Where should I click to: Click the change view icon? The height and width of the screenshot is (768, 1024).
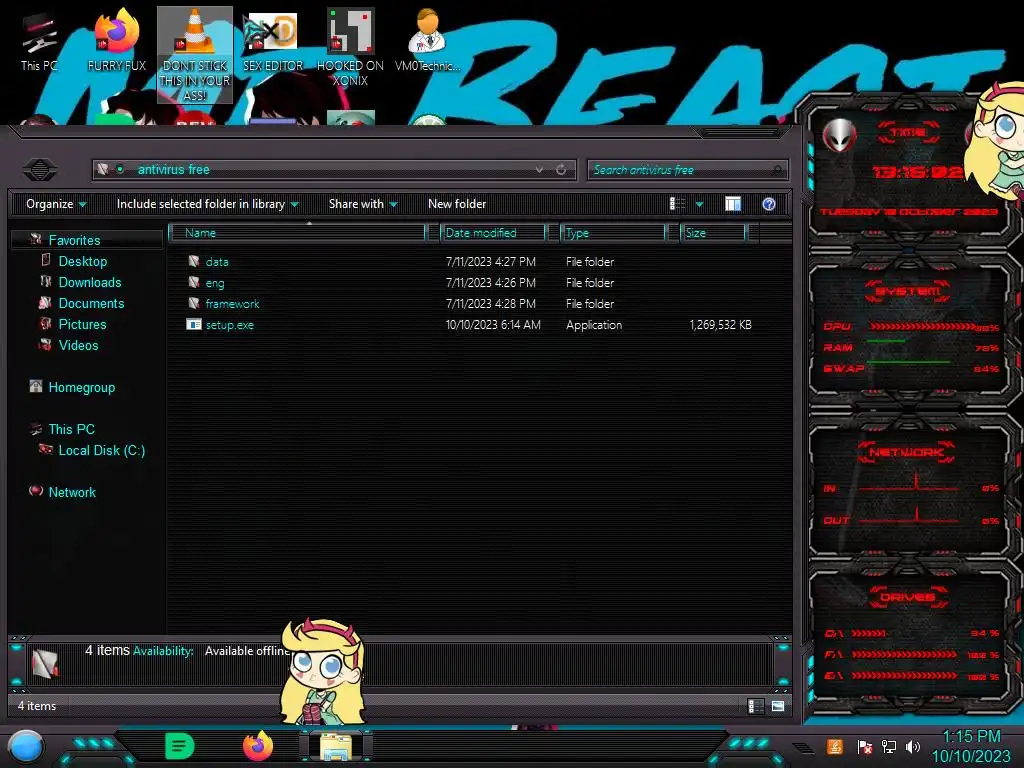pyautogui.click(x=677, y=204)
